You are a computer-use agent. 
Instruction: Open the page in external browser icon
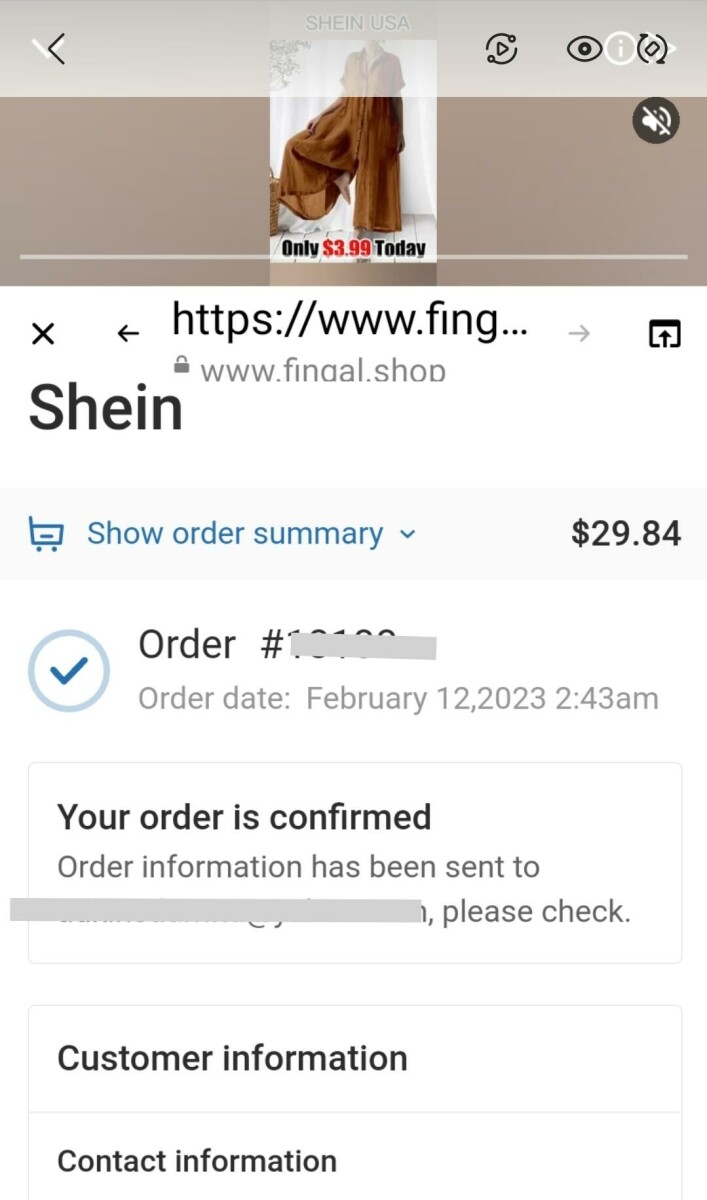pos(665,334)
